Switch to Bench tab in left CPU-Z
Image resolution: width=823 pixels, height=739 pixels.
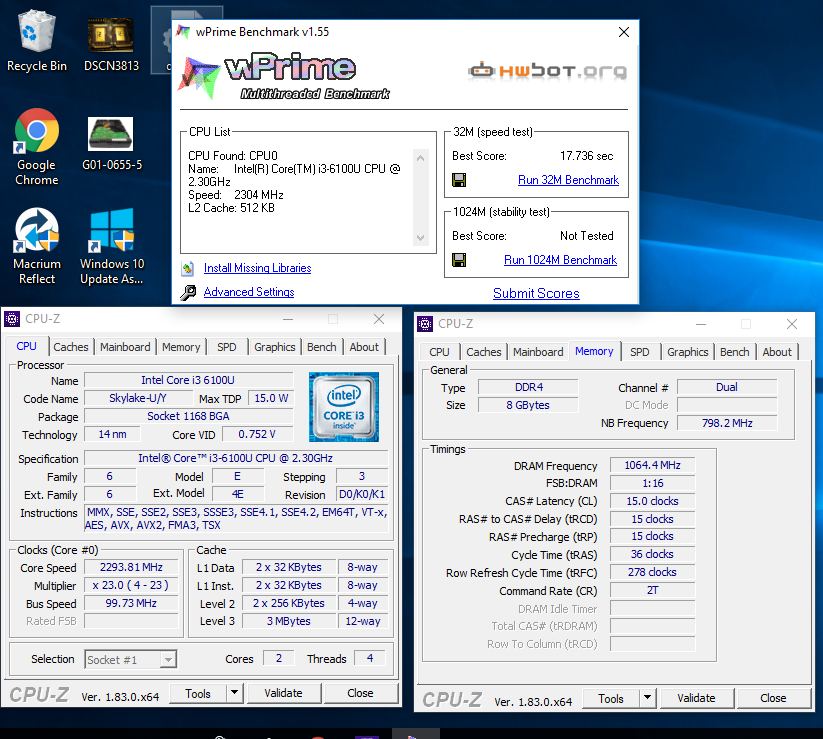point(322,347)
